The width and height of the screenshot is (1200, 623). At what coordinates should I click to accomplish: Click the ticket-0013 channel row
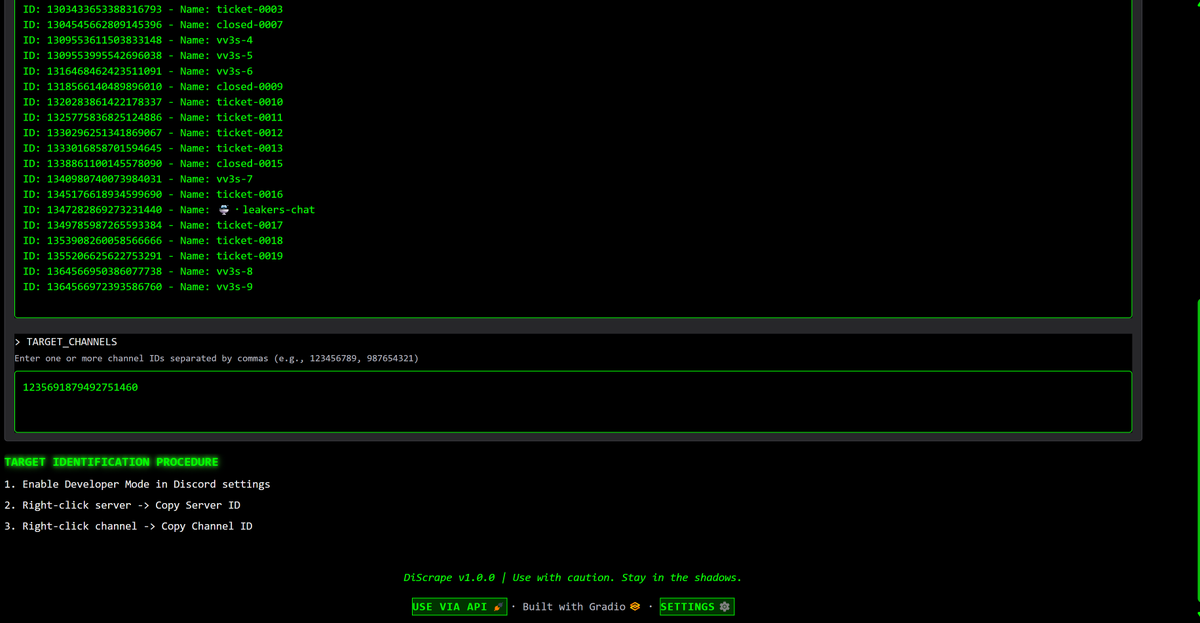pyautogui.click(x=152, y=148)
